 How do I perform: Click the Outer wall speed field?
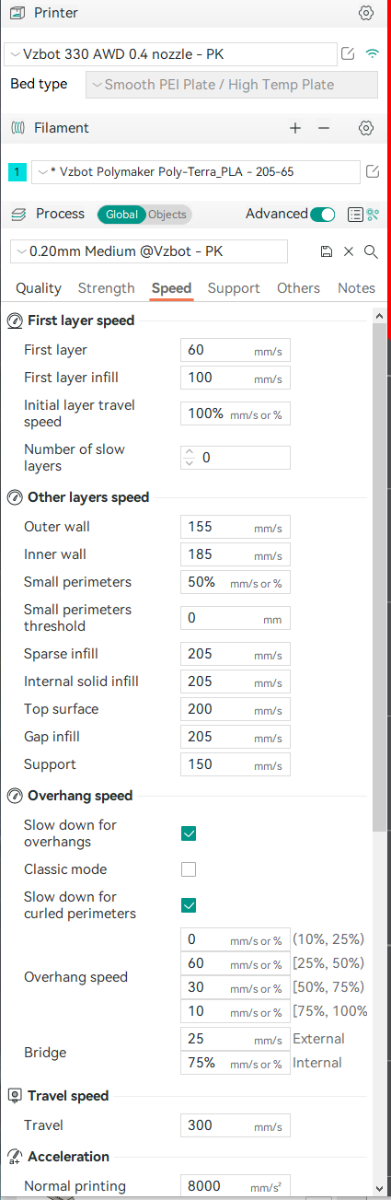coord(236,527)
